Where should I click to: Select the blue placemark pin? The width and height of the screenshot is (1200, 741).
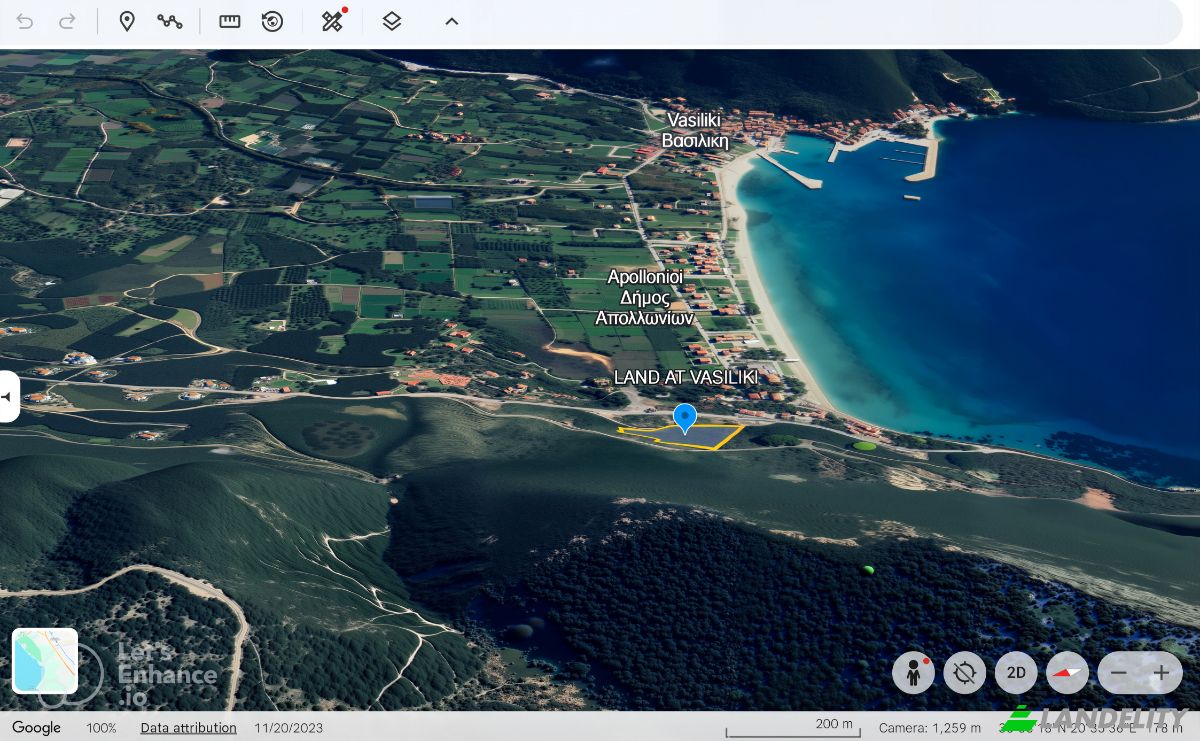[685, 418]
